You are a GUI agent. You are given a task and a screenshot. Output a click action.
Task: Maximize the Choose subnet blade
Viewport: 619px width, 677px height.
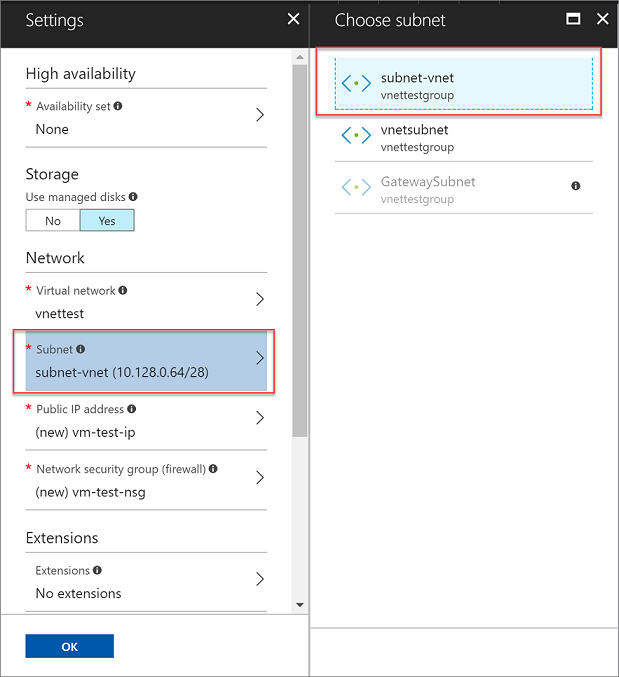tap(573, 19)
